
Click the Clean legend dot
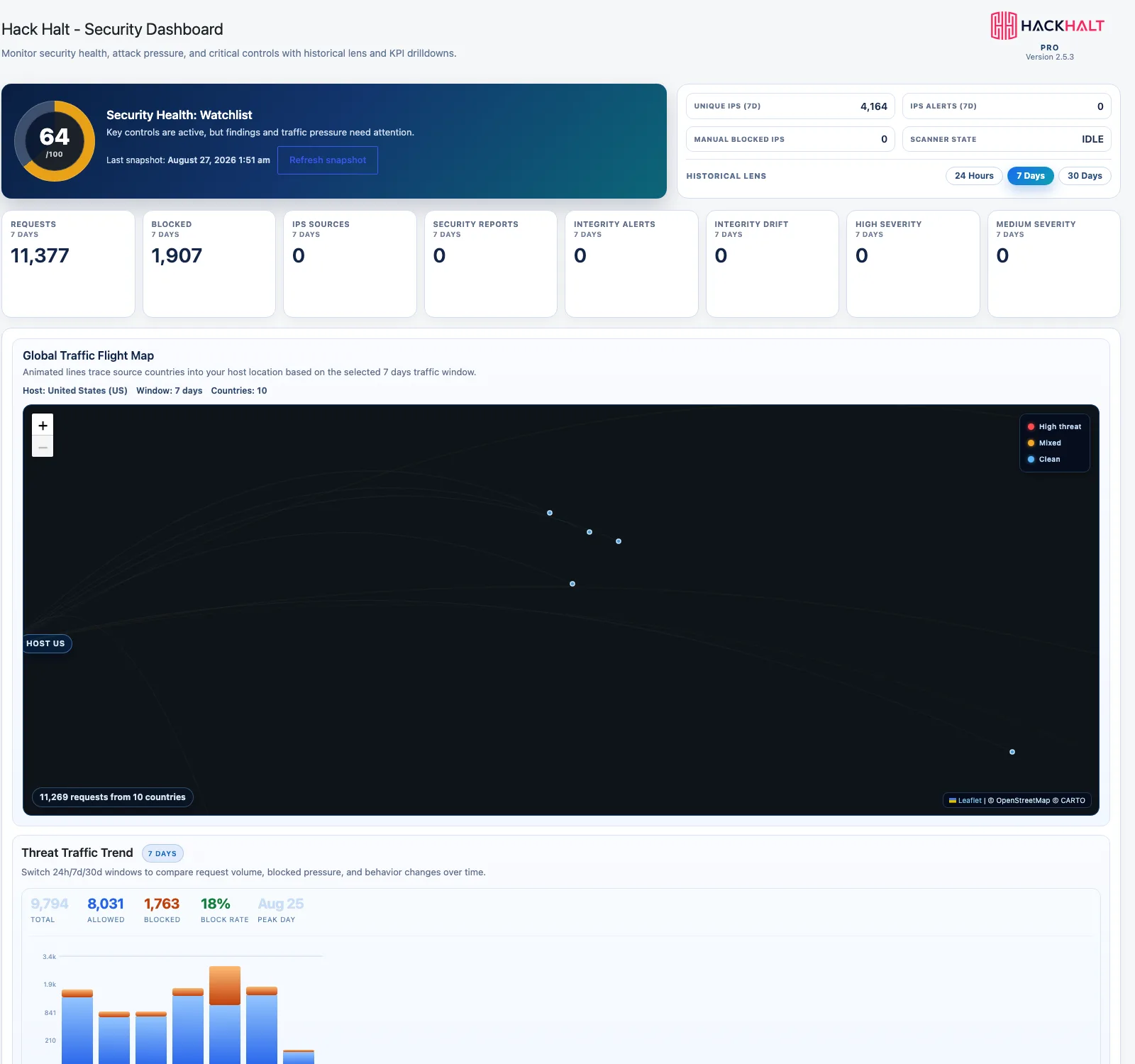pos(1031,460)
